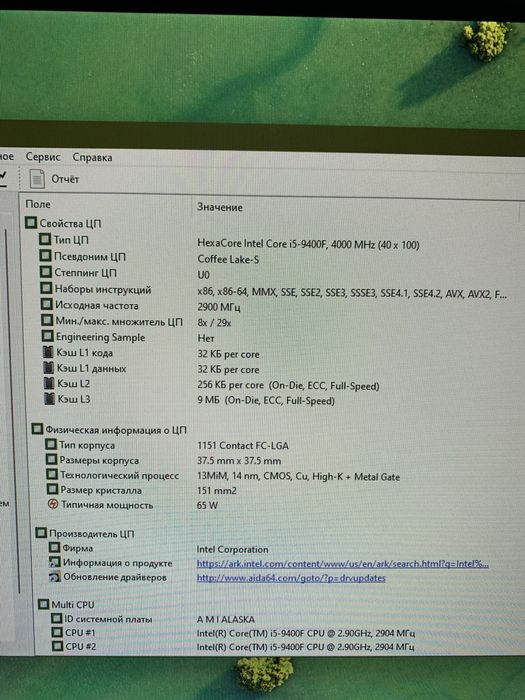Screen dimensions: 525x700
Task: Click the icon beside Наборы инструкций
Action: [46, 288]
